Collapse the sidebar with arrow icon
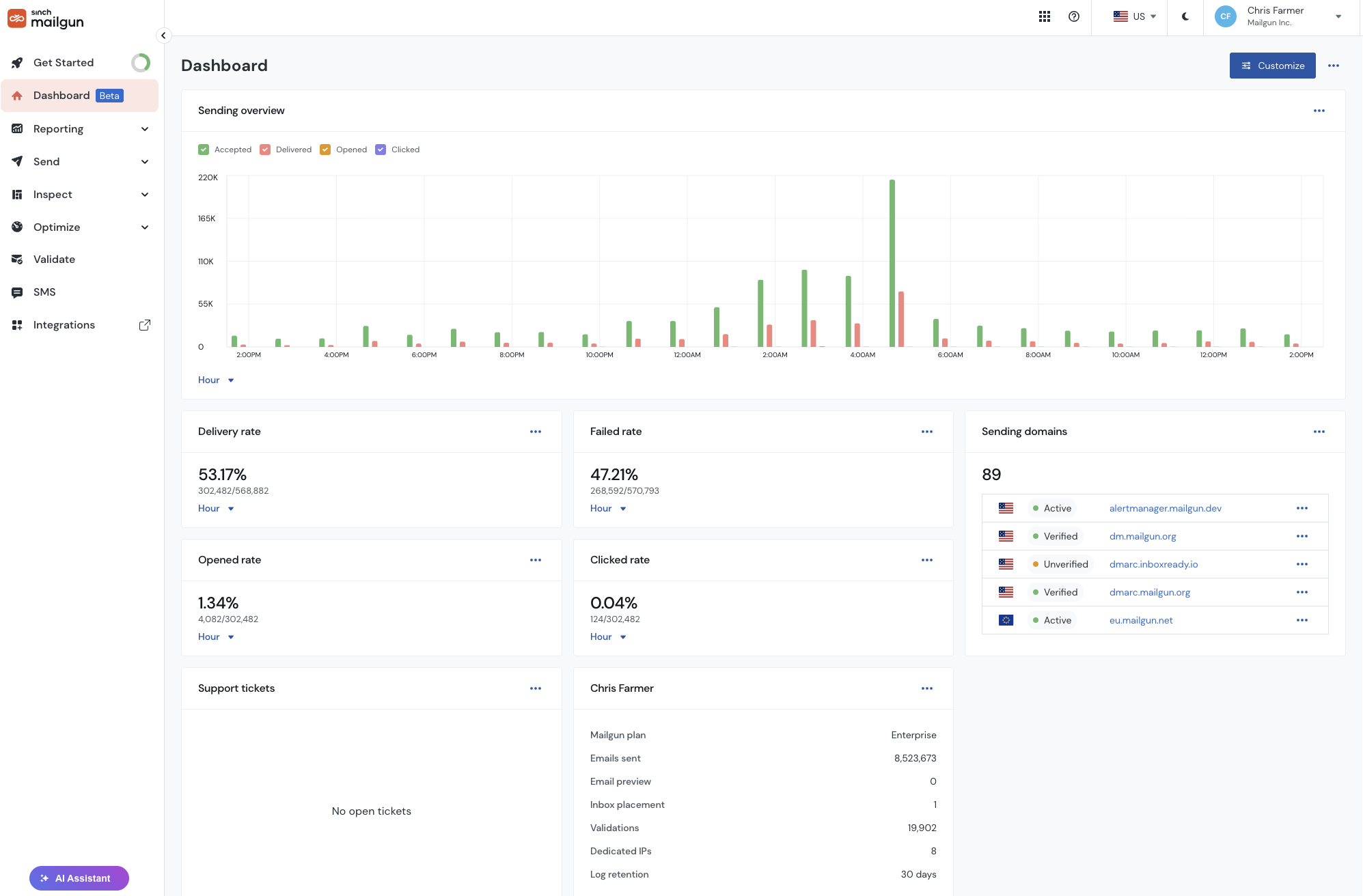 coord(163,36)
